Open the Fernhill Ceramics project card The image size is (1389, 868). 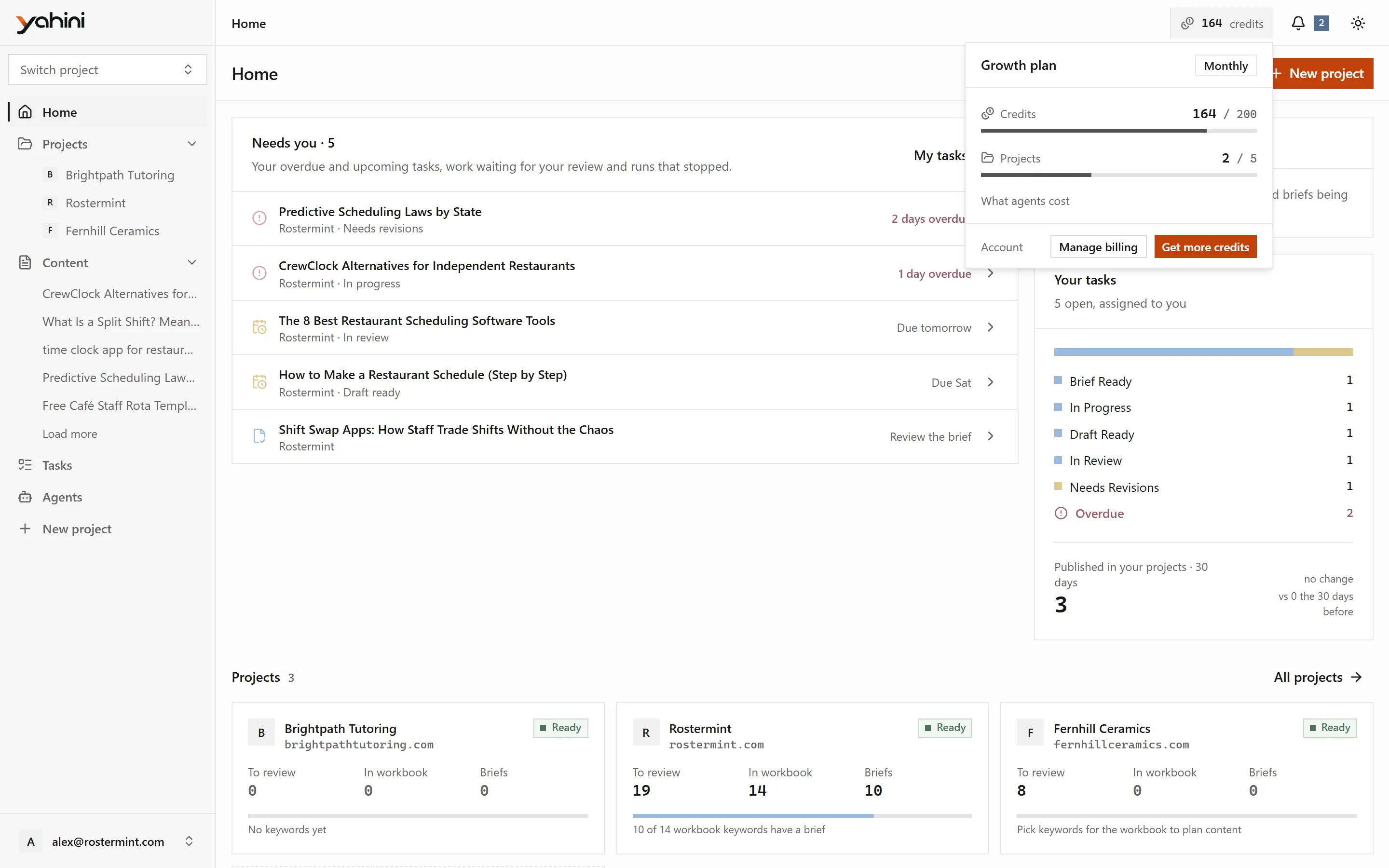coord(1186,778)
